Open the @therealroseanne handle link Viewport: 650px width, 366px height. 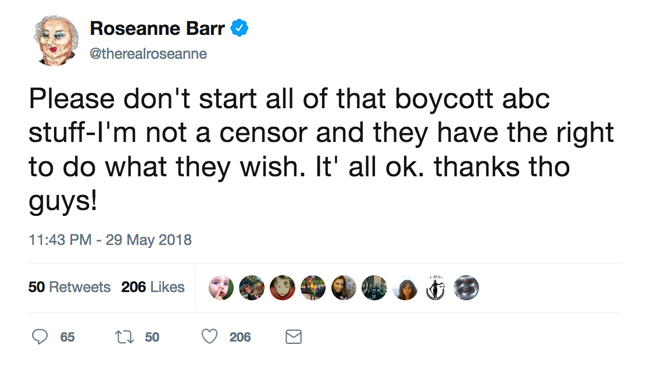coord(148,54)
